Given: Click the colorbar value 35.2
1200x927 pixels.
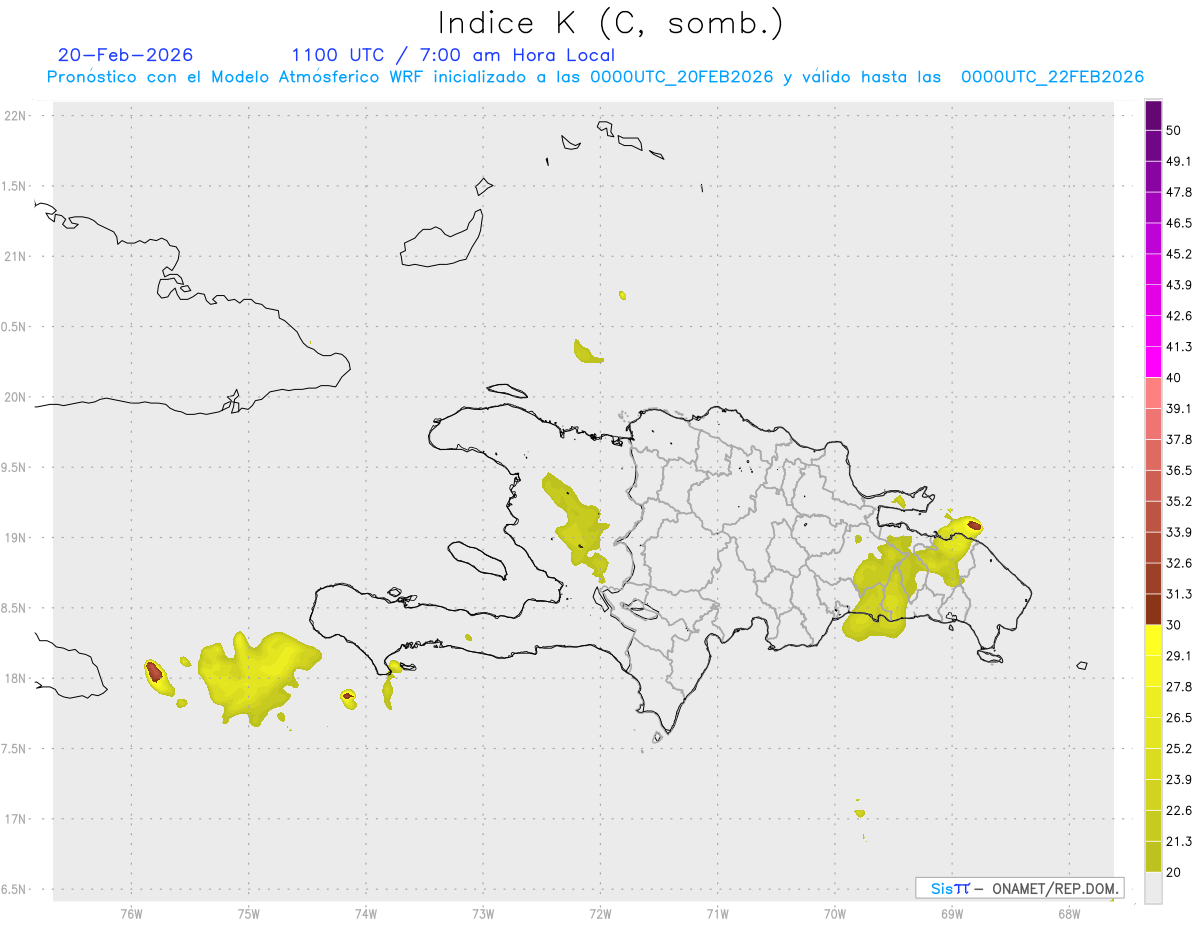Looking at the screenshot, I should tap(1179, 501).
